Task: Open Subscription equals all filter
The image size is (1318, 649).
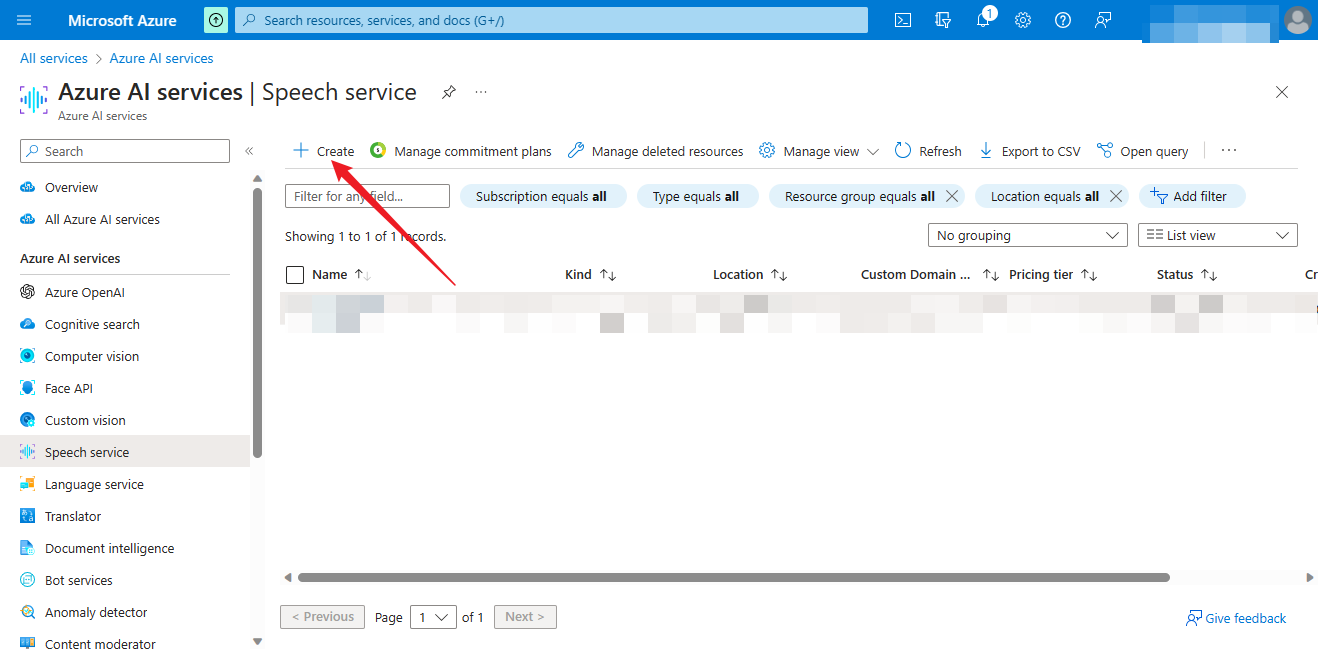Action: 541,196
